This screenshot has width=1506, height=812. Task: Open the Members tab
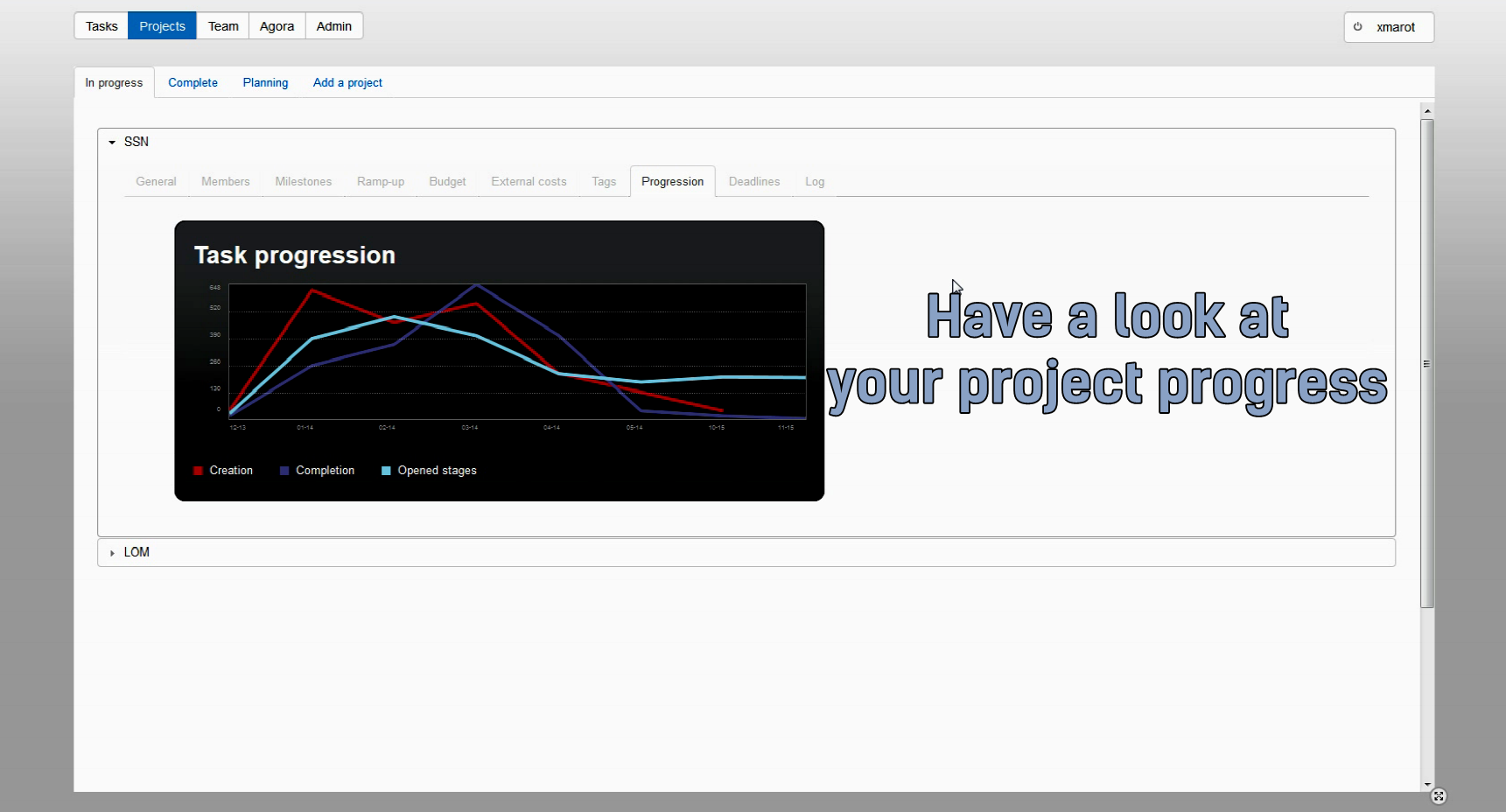(226, 181)
